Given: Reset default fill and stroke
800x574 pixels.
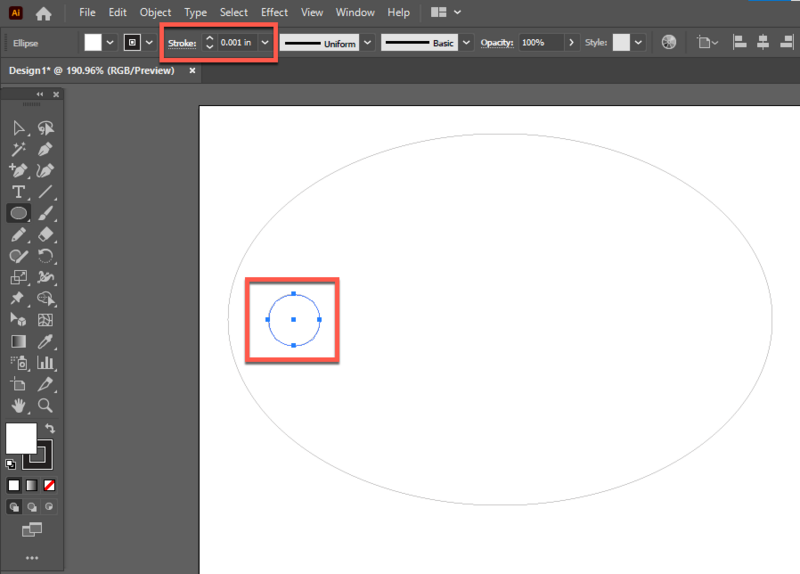Looking at the screenshot, I should [x=11, y=464].
